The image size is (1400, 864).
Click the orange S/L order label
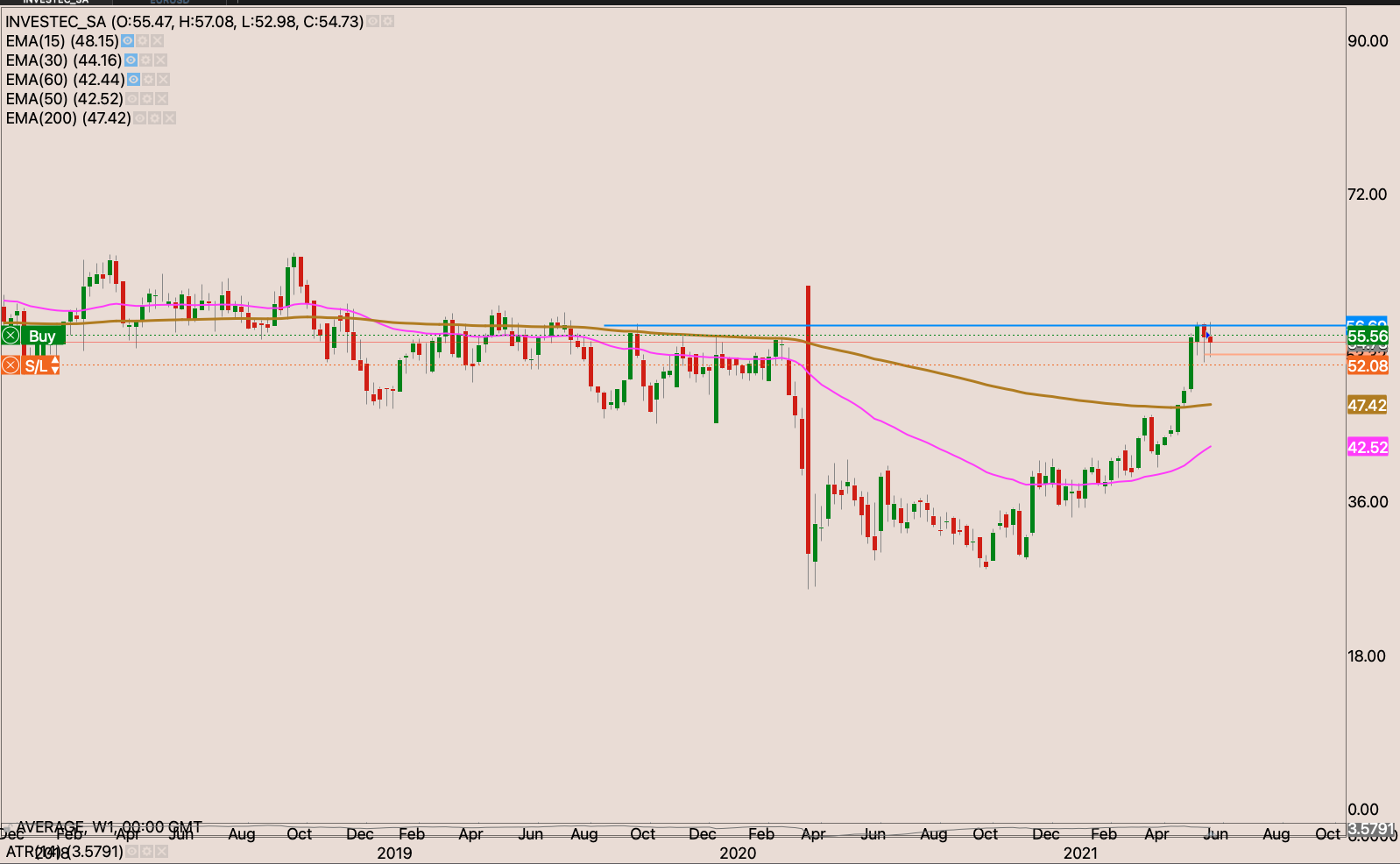click(x=36, y=365)
